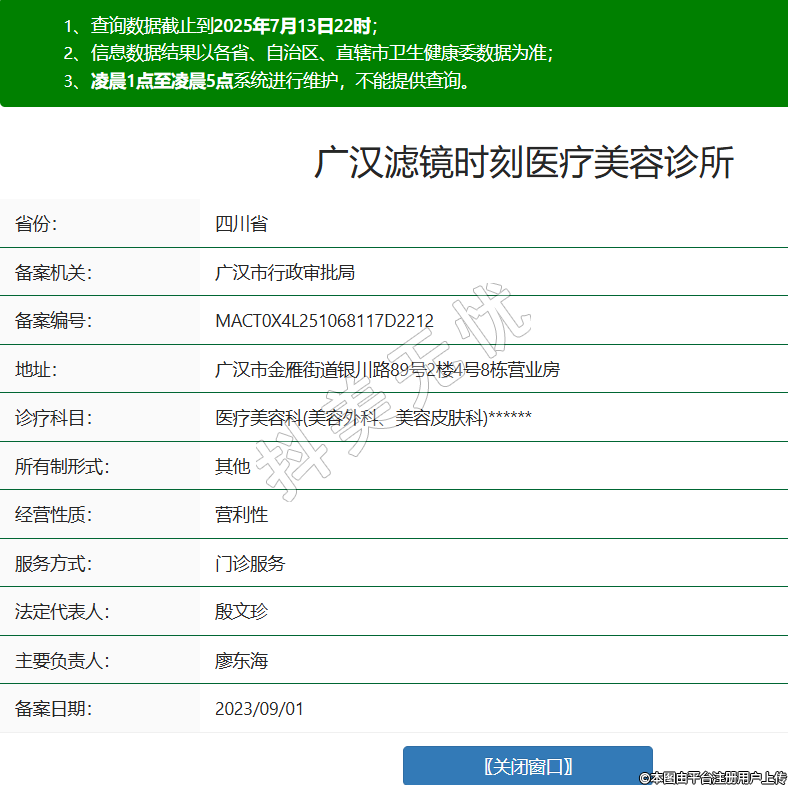Select the filing authority 广汉市行政审批局
The width and height of the screenshot is (788, 785).
coord(285,272)
